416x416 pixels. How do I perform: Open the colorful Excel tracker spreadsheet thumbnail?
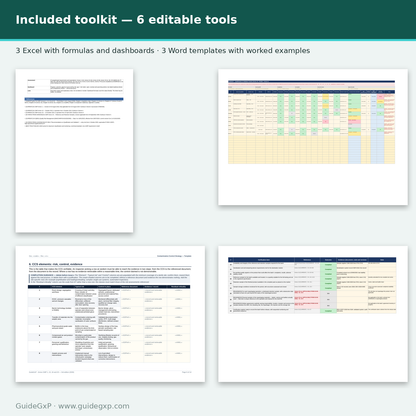[x=313, y=137]
